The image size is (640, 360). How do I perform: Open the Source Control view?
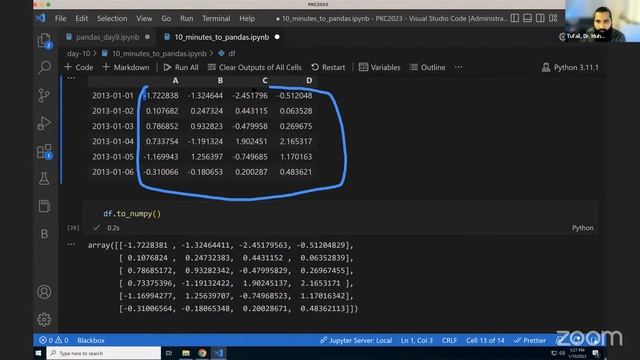tap(44, 96)
